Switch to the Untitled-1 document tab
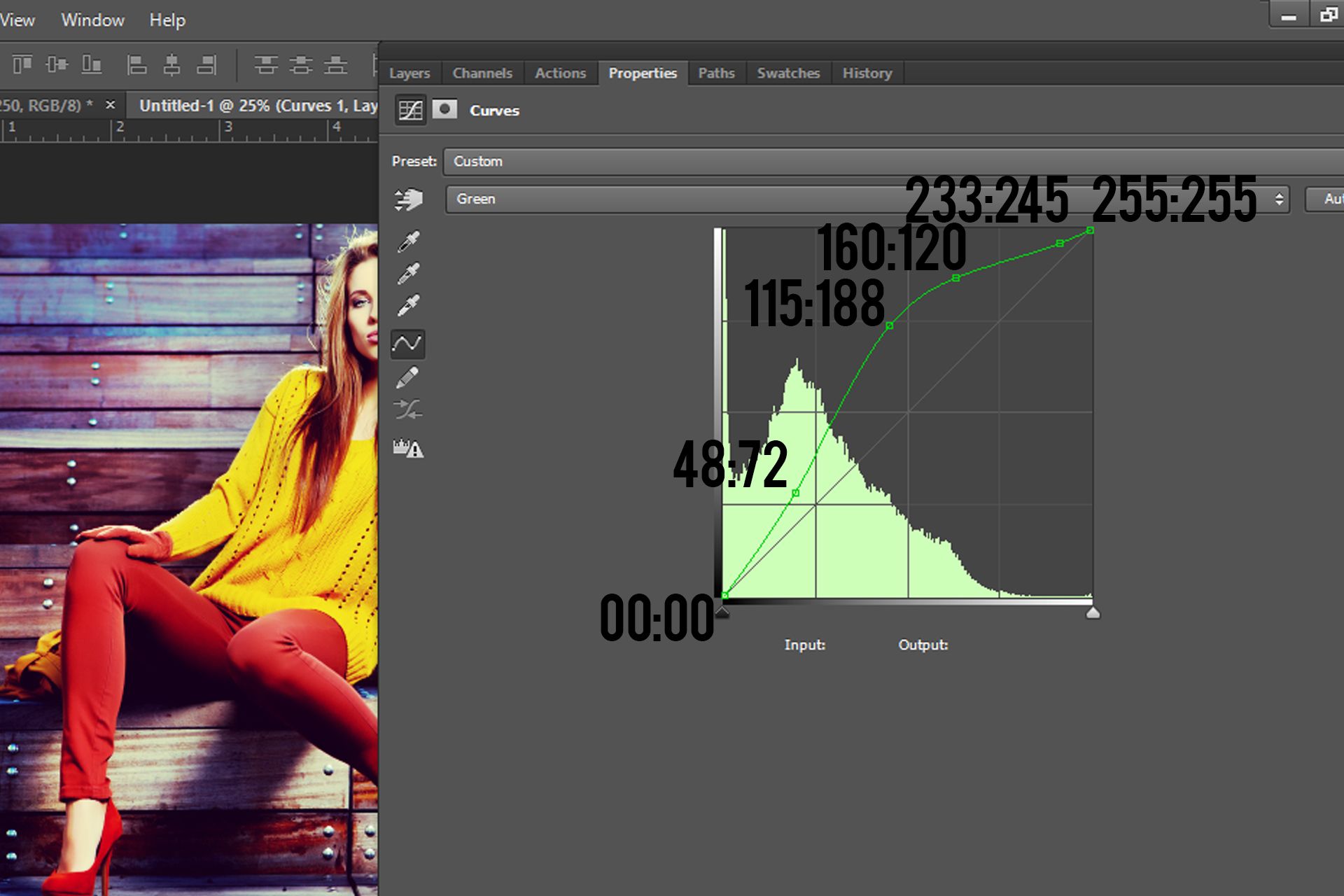Viewport: 1344px width, 896px height. click(x=252, y=105)
